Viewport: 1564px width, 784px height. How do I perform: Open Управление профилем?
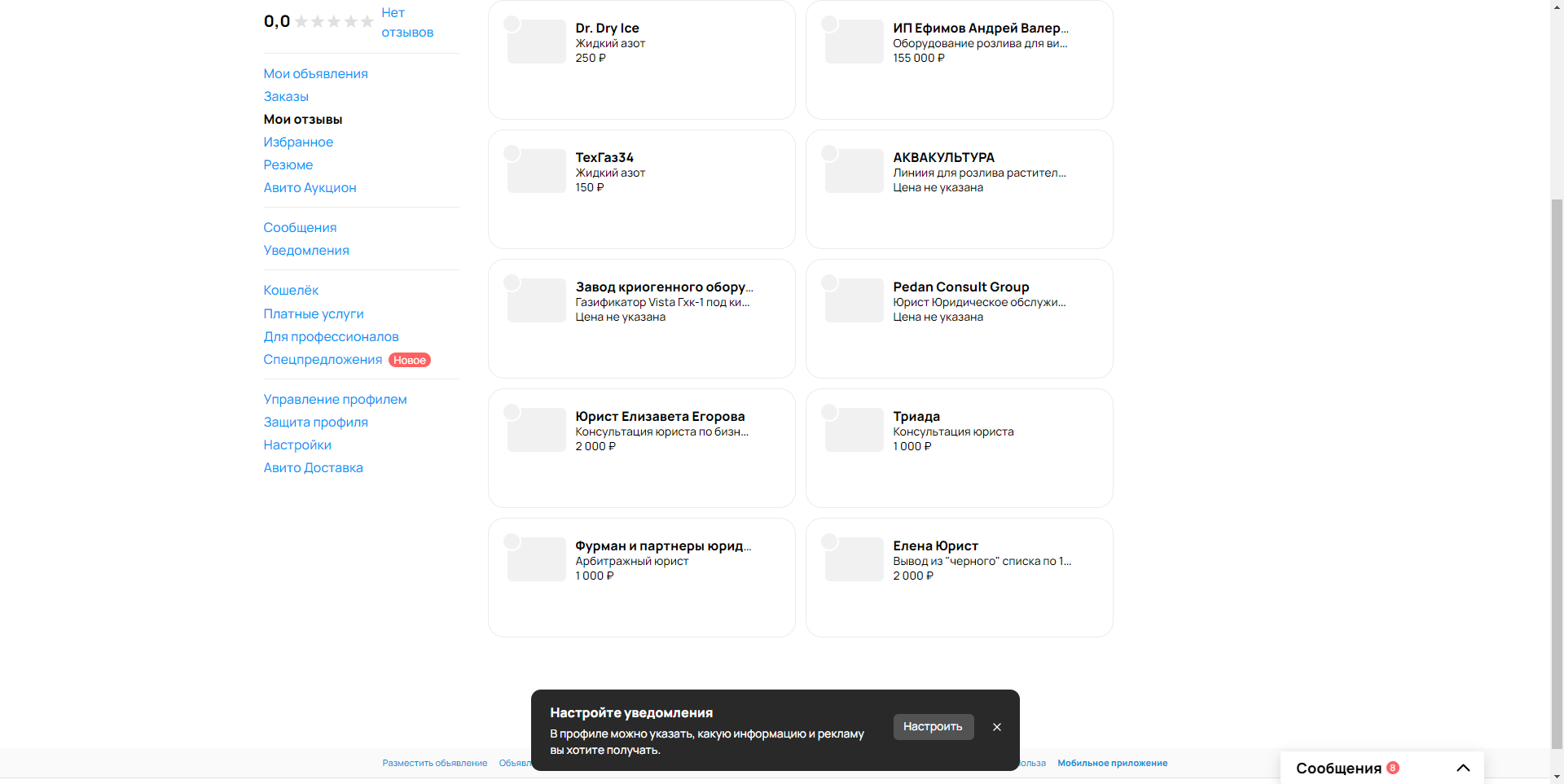click(335, 400)
